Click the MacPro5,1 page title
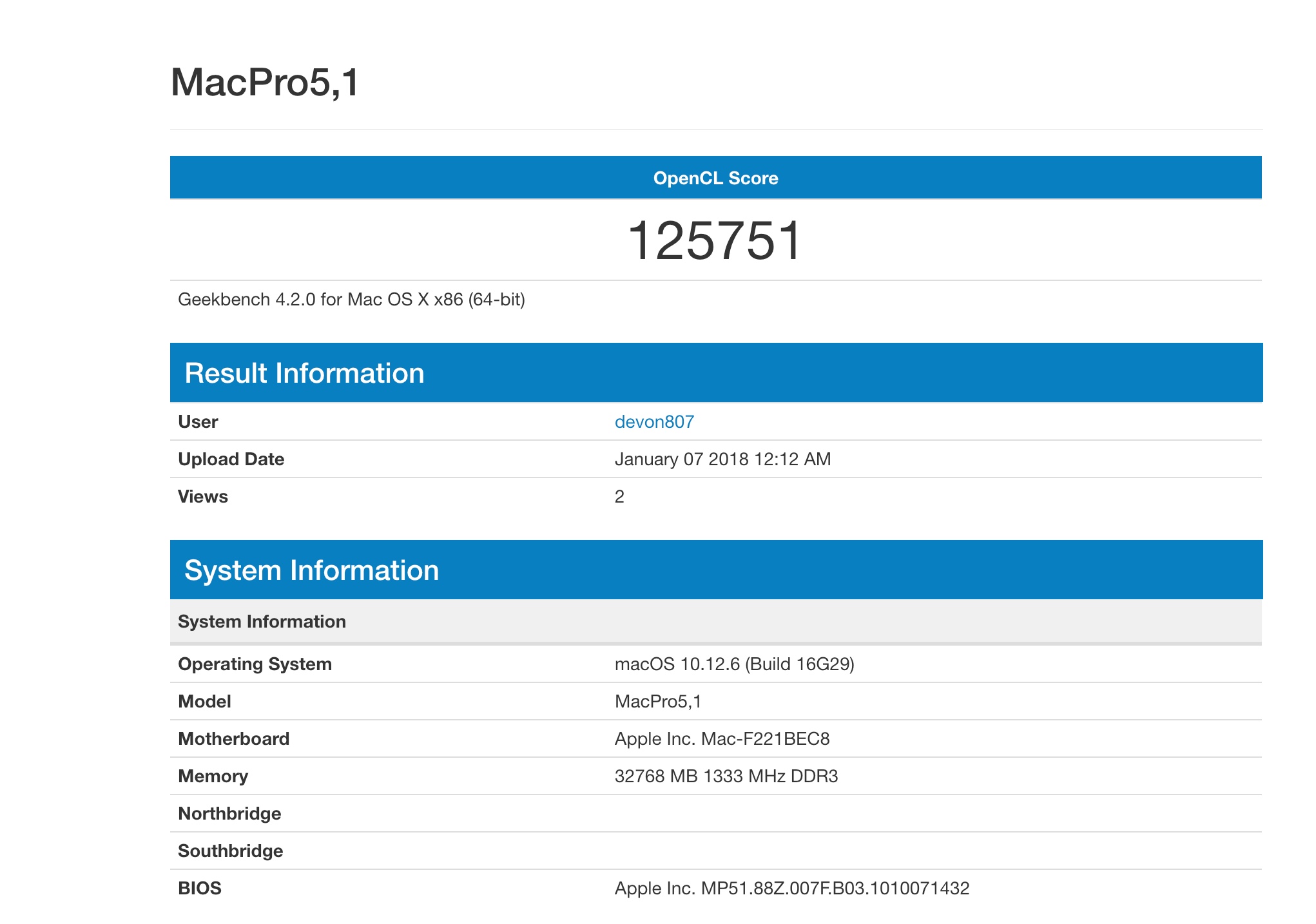Image resolution: width=1316 pixels, height=924 pixels. (x=265, y=82)
